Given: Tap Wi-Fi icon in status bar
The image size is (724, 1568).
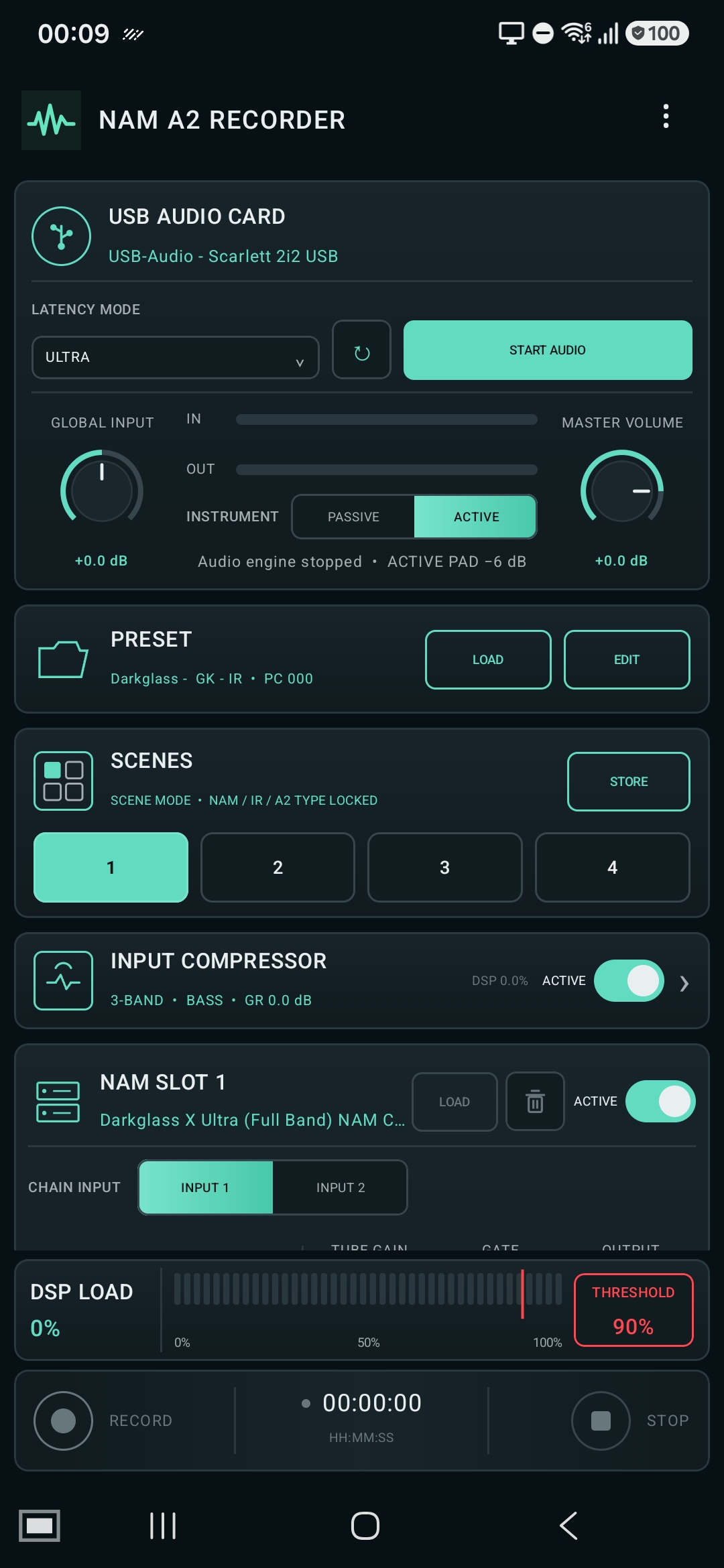Looking at the screenshot, I should (x=577, y=33).
